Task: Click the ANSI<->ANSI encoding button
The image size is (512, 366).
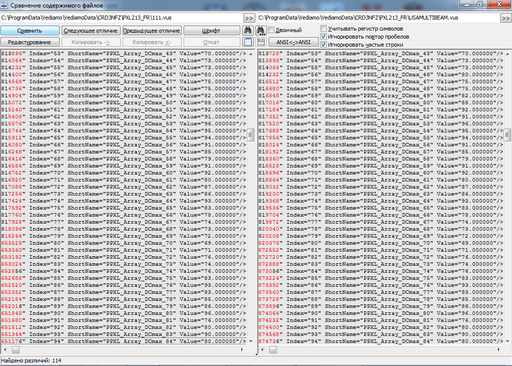Action: [x=293, y=42]
